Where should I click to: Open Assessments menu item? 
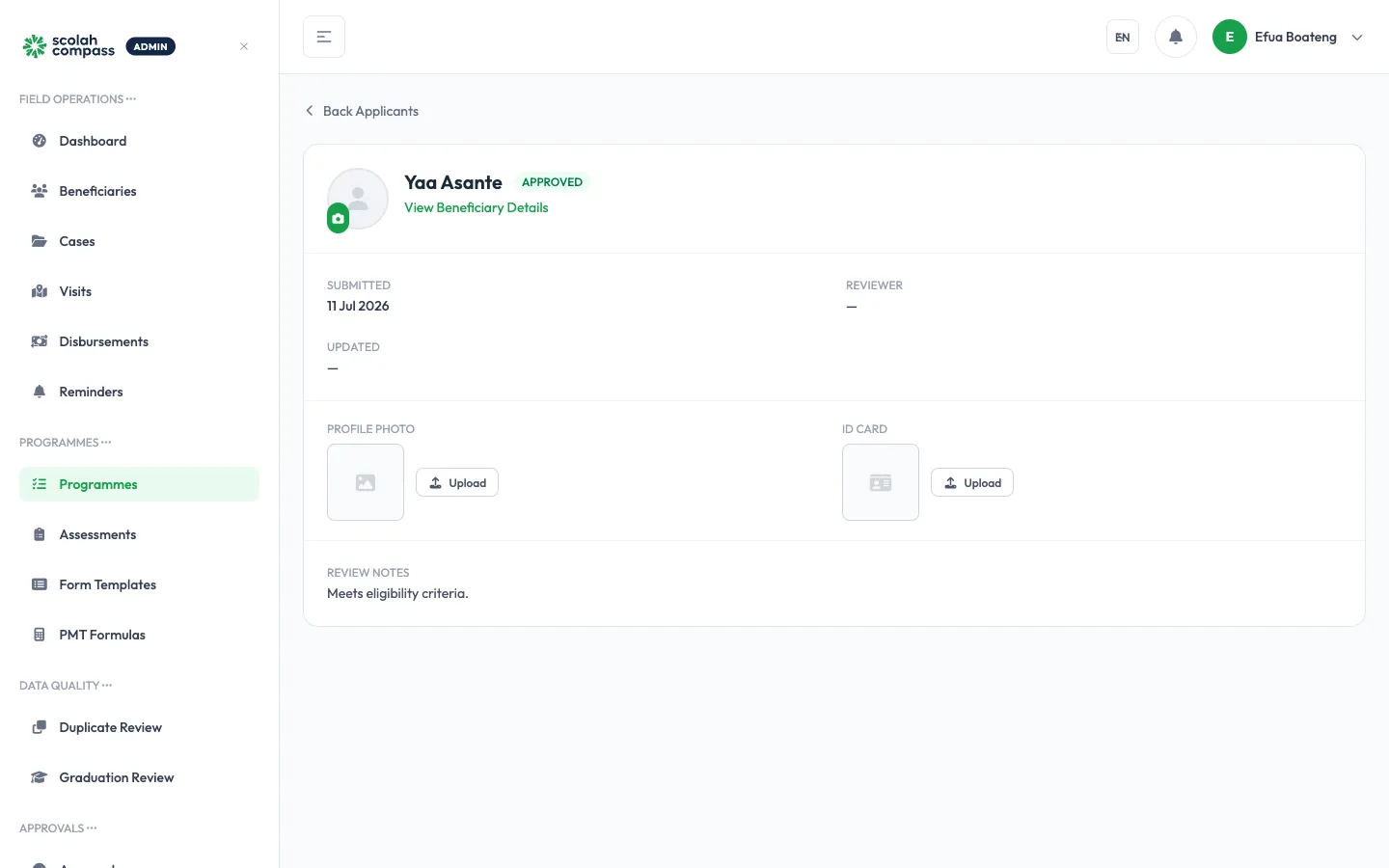[139, 534]
